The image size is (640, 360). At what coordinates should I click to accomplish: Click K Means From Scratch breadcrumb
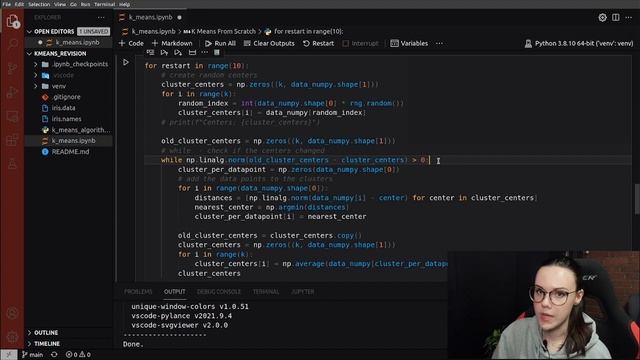(220, 31)
